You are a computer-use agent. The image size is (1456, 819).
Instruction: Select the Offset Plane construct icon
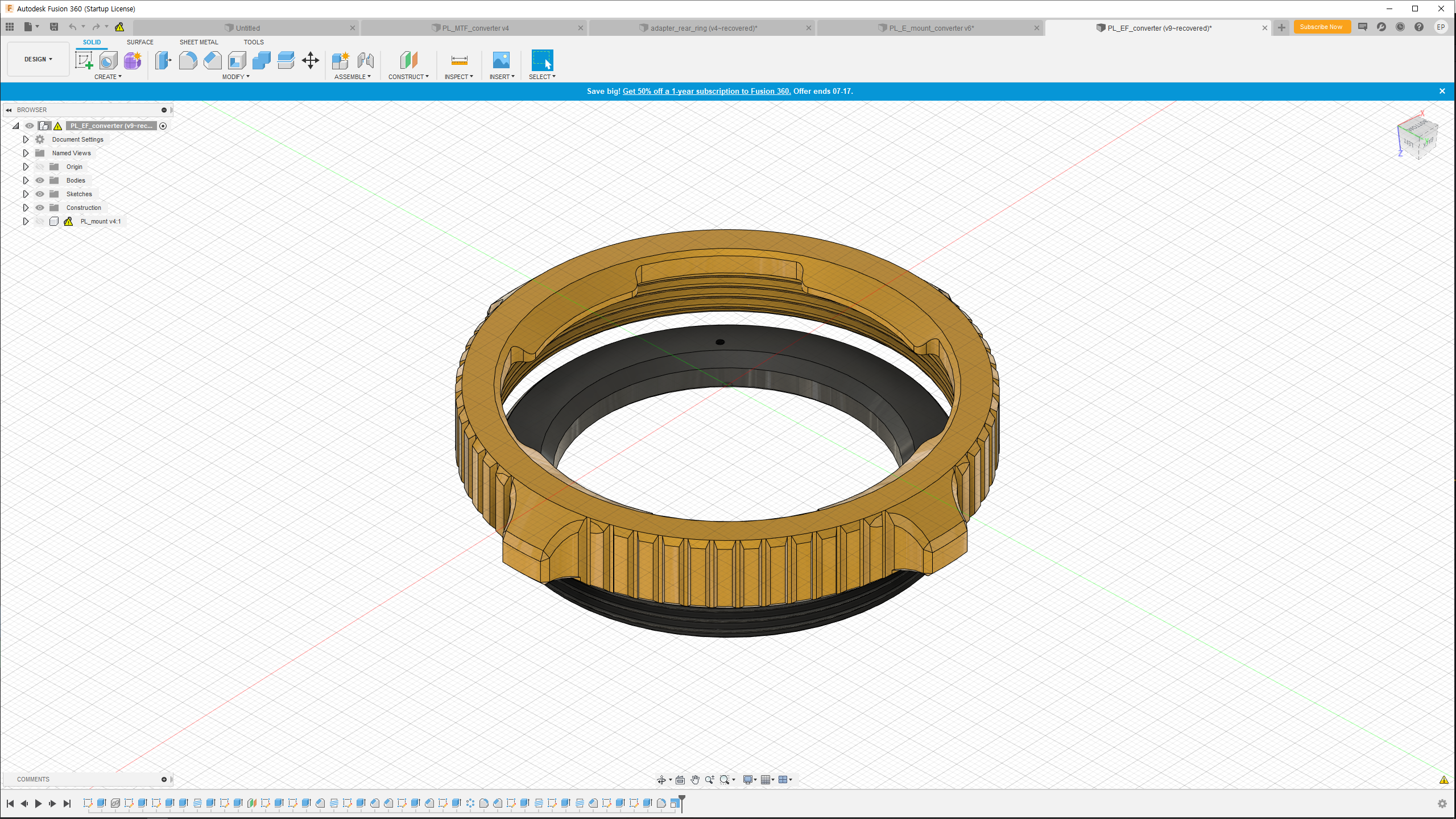(x=408, y=60)
